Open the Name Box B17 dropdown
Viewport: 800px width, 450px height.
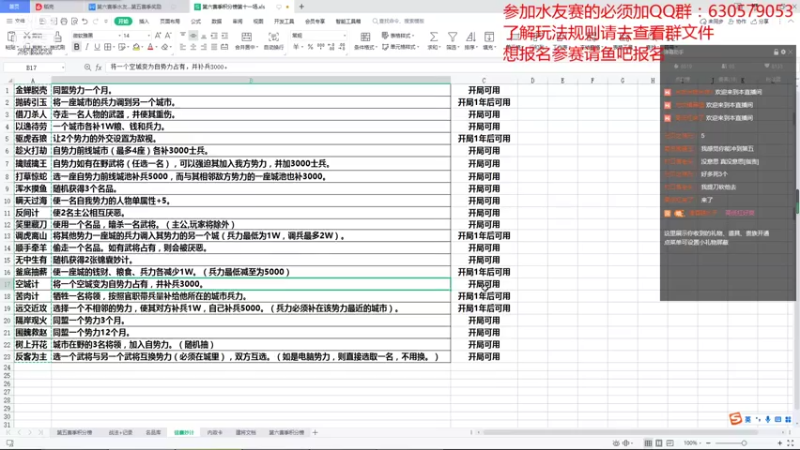tap(63, 67)
